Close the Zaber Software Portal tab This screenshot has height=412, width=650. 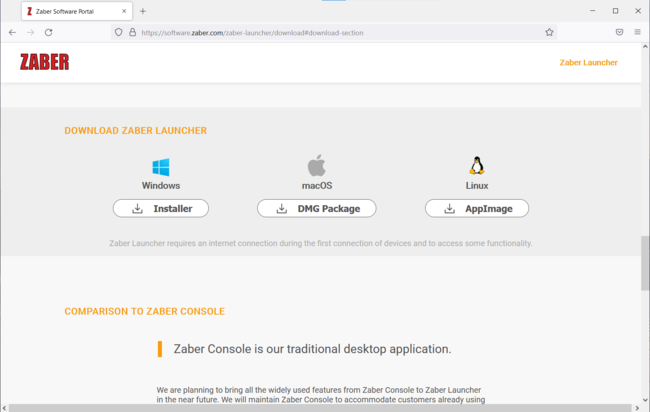[123, 11]
